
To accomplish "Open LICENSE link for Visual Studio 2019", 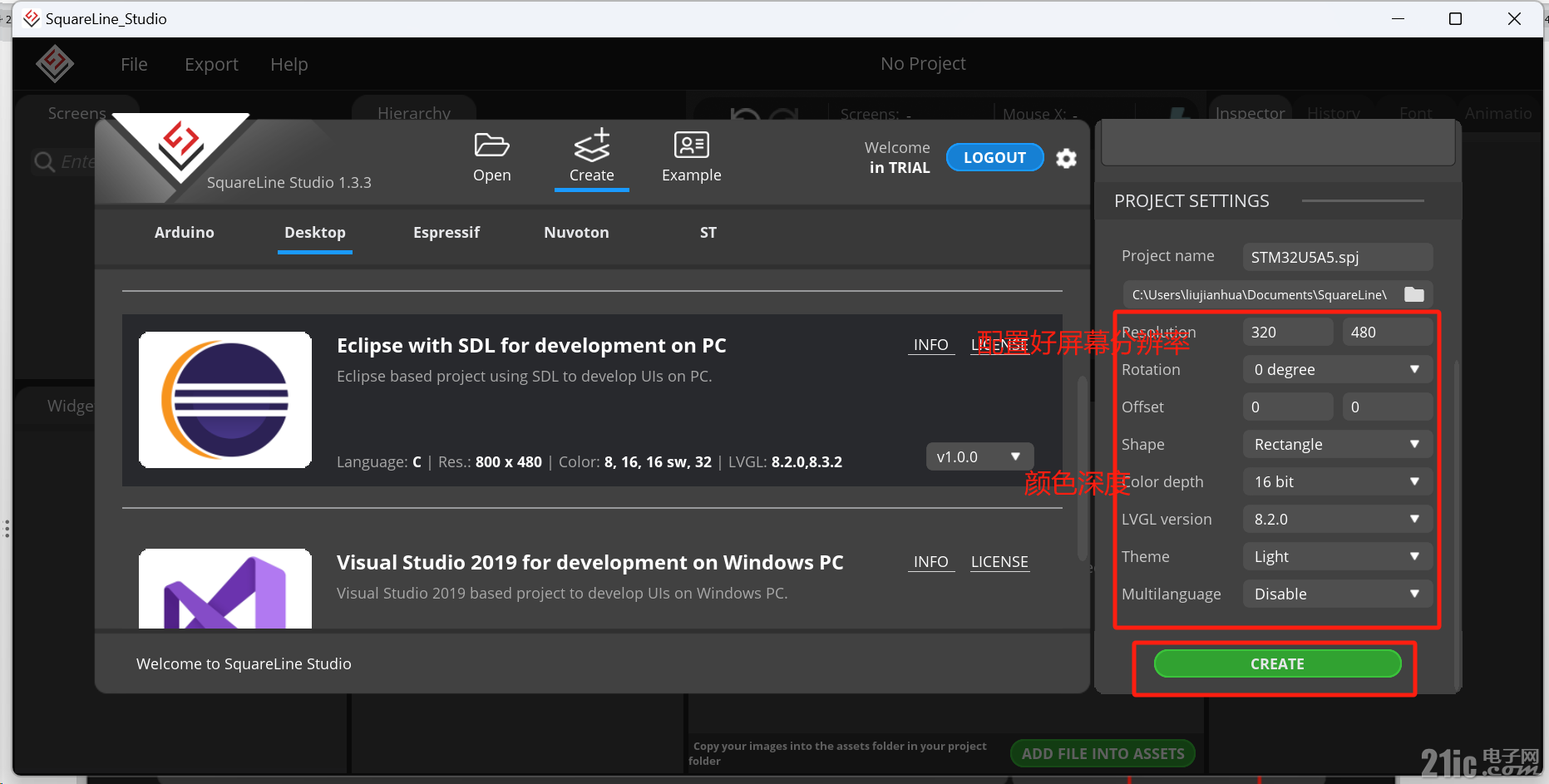I will coord(999,562).
